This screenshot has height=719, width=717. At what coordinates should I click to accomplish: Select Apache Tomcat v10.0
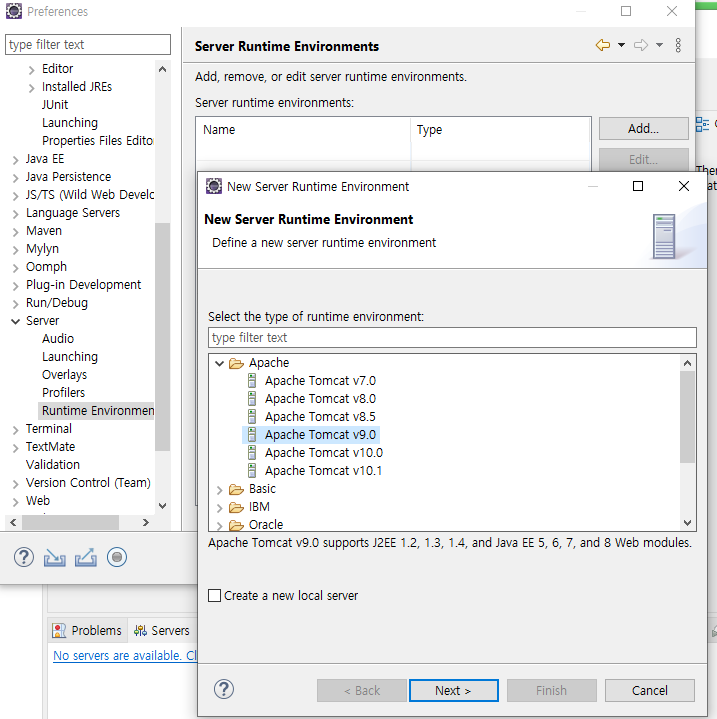[x=324, y=453]
